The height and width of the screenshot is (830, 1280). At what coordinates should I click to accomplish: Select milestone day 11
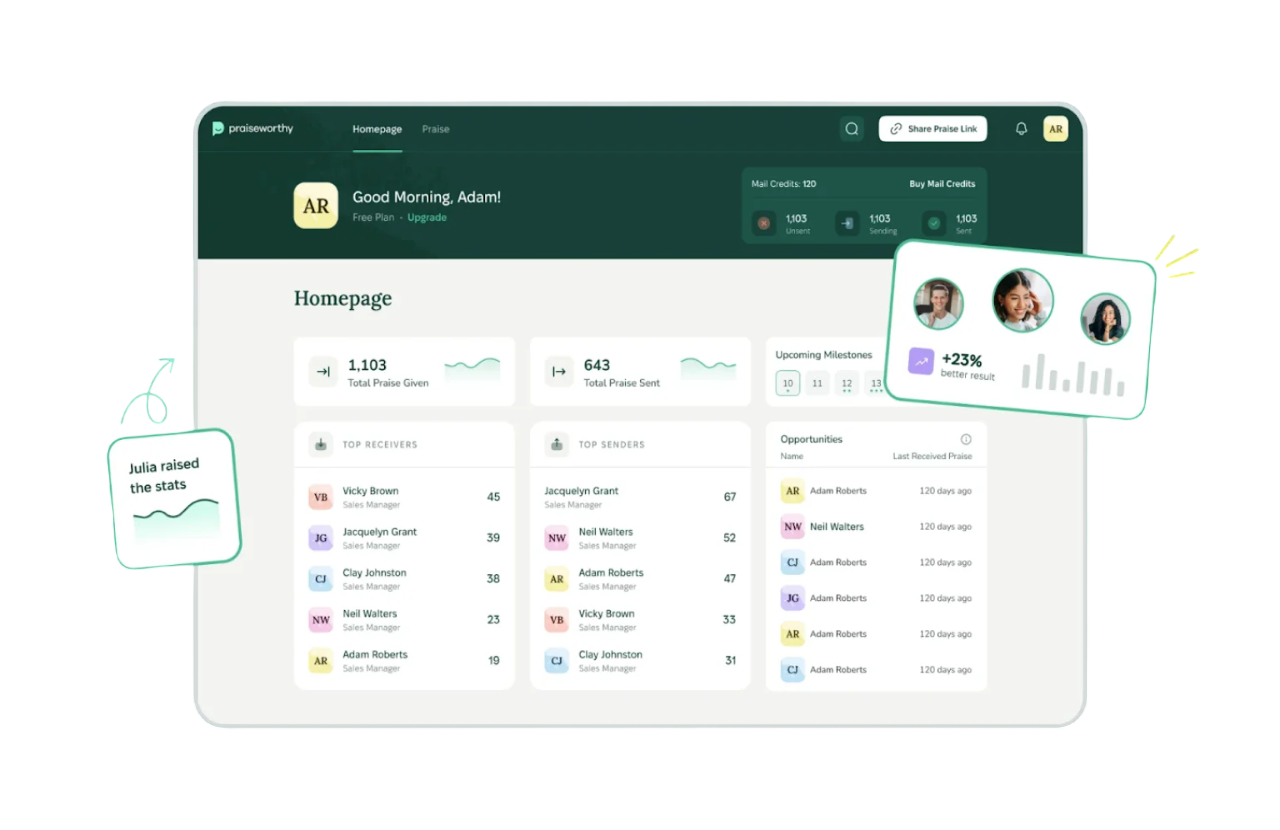click(x=817, y=383)
